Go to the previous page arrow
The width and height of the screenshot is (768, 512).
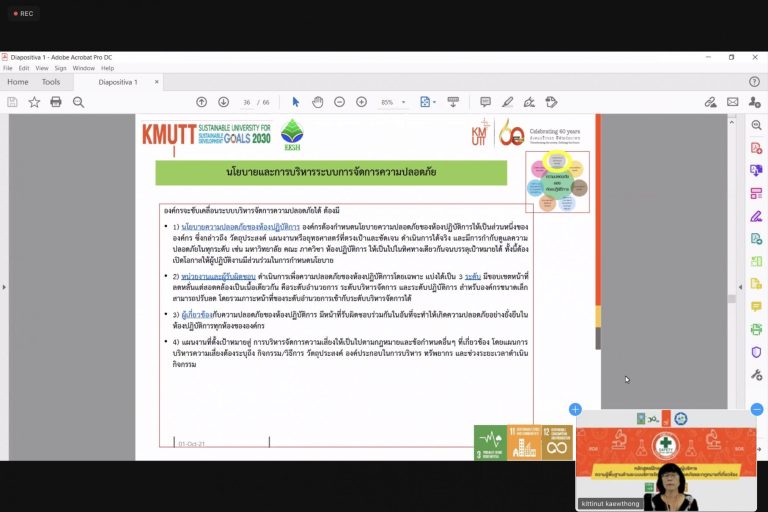tap(201, 102)
